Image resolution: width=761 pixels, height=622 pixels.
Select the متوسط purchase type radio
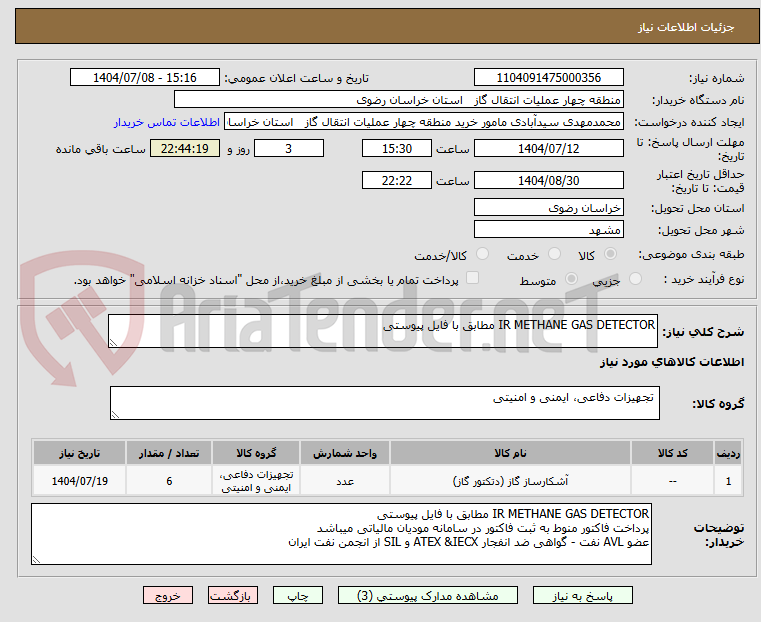point(572,278)
